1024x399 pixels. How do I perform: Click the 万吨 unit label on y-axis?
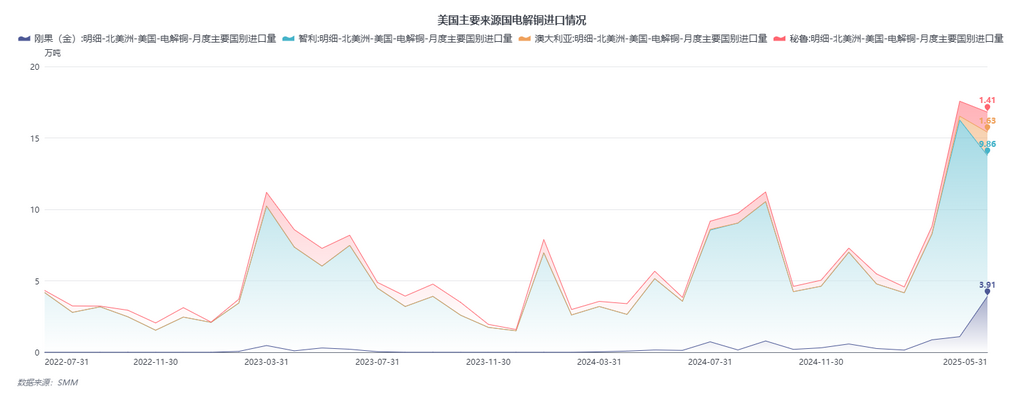pyautogui.click(x=53, y=53)
